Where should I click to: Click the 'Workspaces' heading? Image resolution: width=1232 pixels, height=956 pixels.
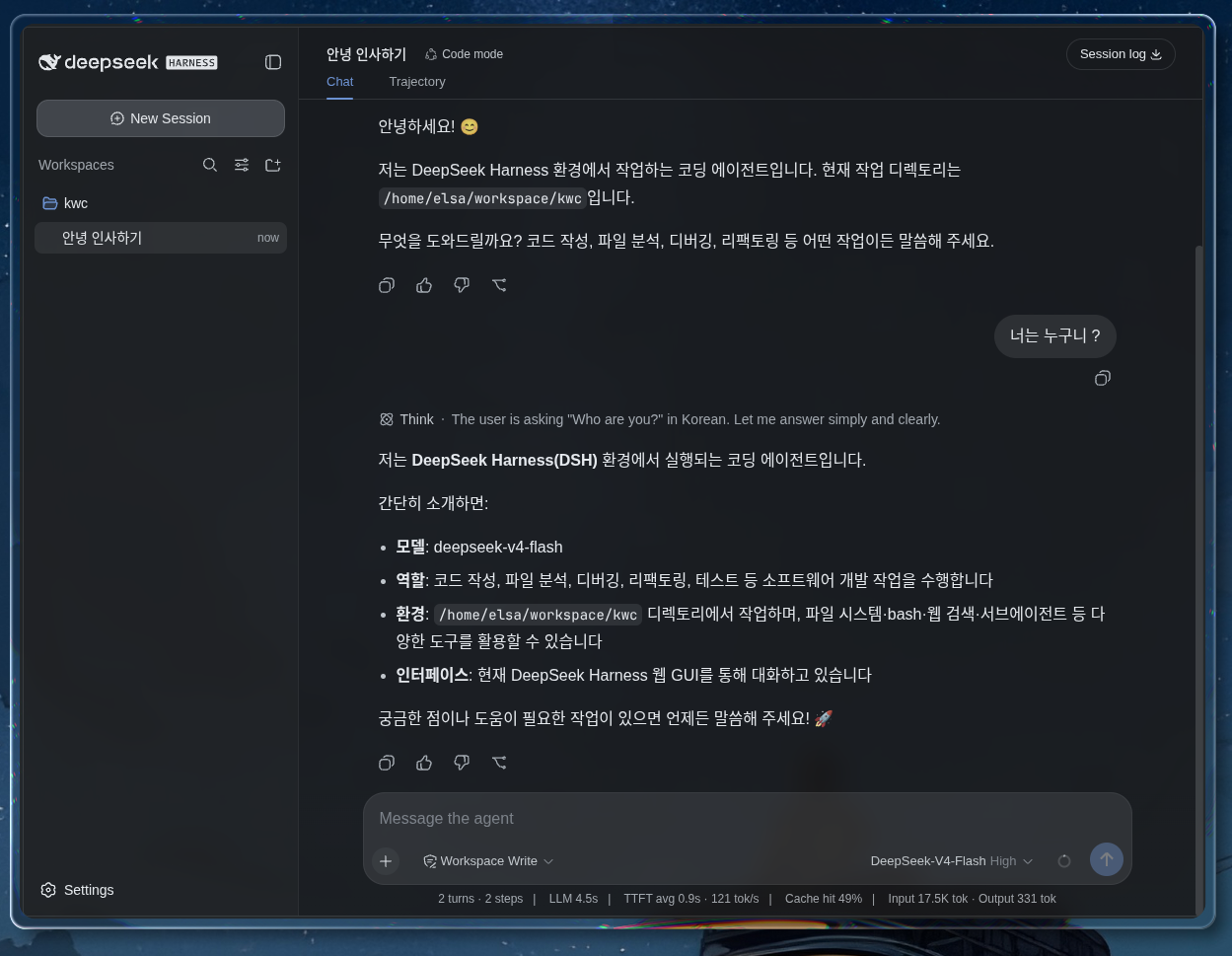(76, 165)
